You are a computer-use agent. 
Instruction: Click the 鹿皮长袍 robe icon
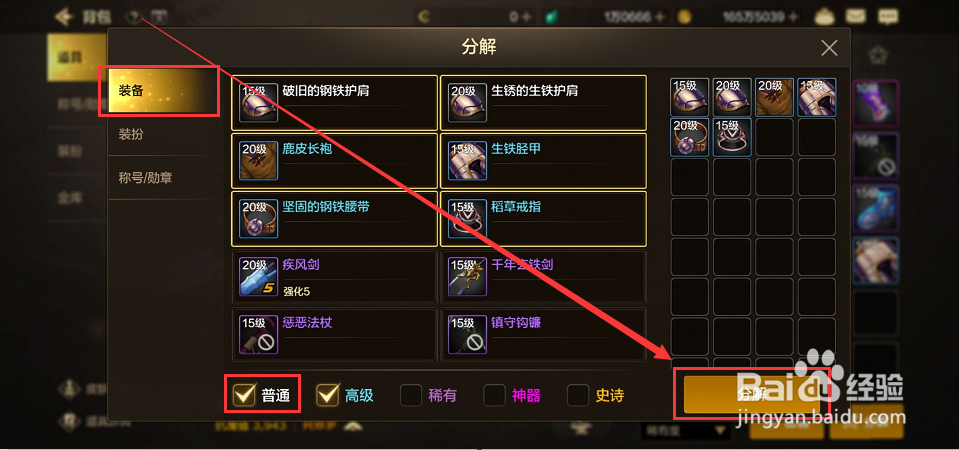point(259,160)
